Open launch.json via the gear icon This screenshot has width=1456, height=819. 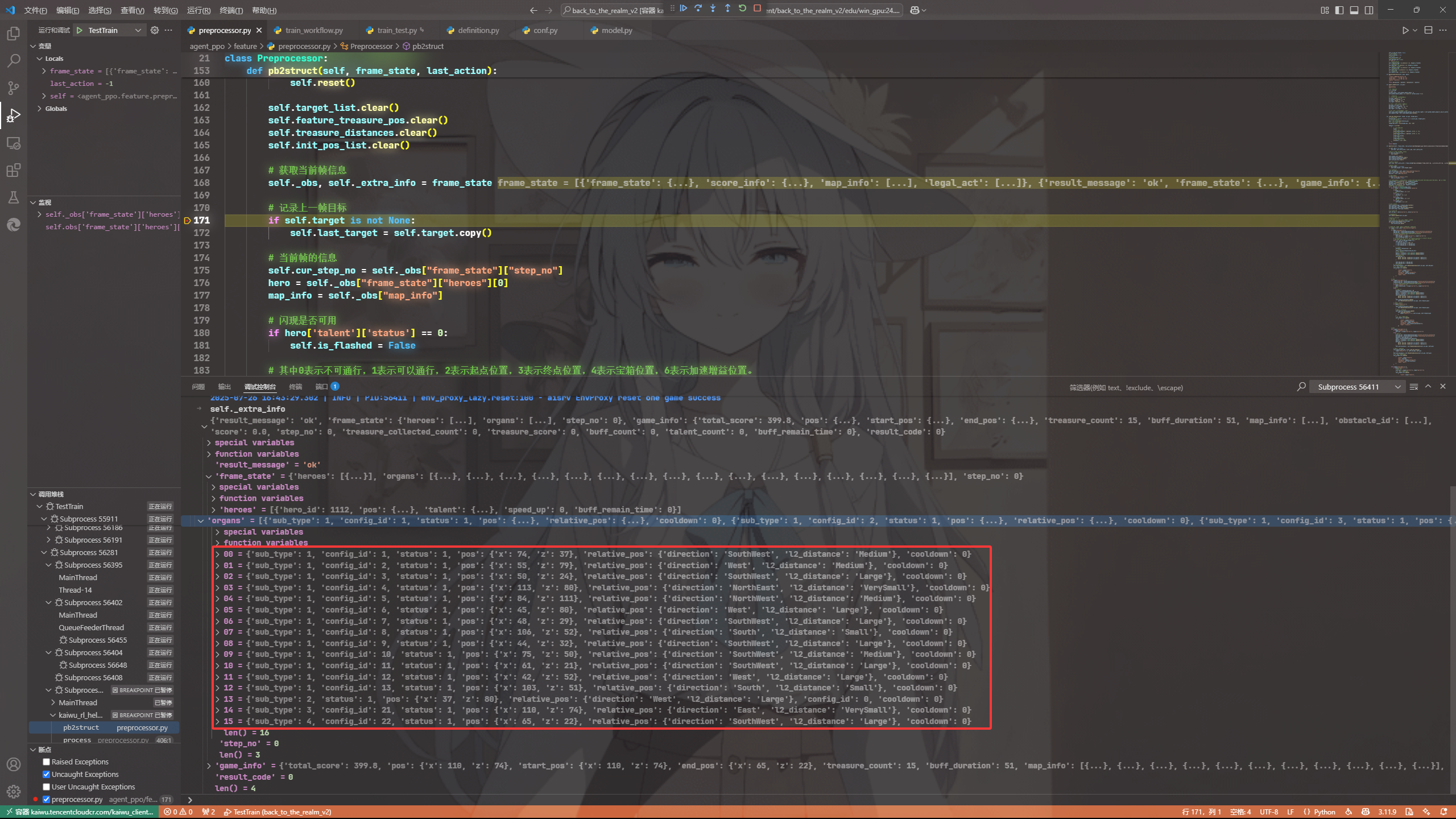pyautogui.click(x=155, y=30)
